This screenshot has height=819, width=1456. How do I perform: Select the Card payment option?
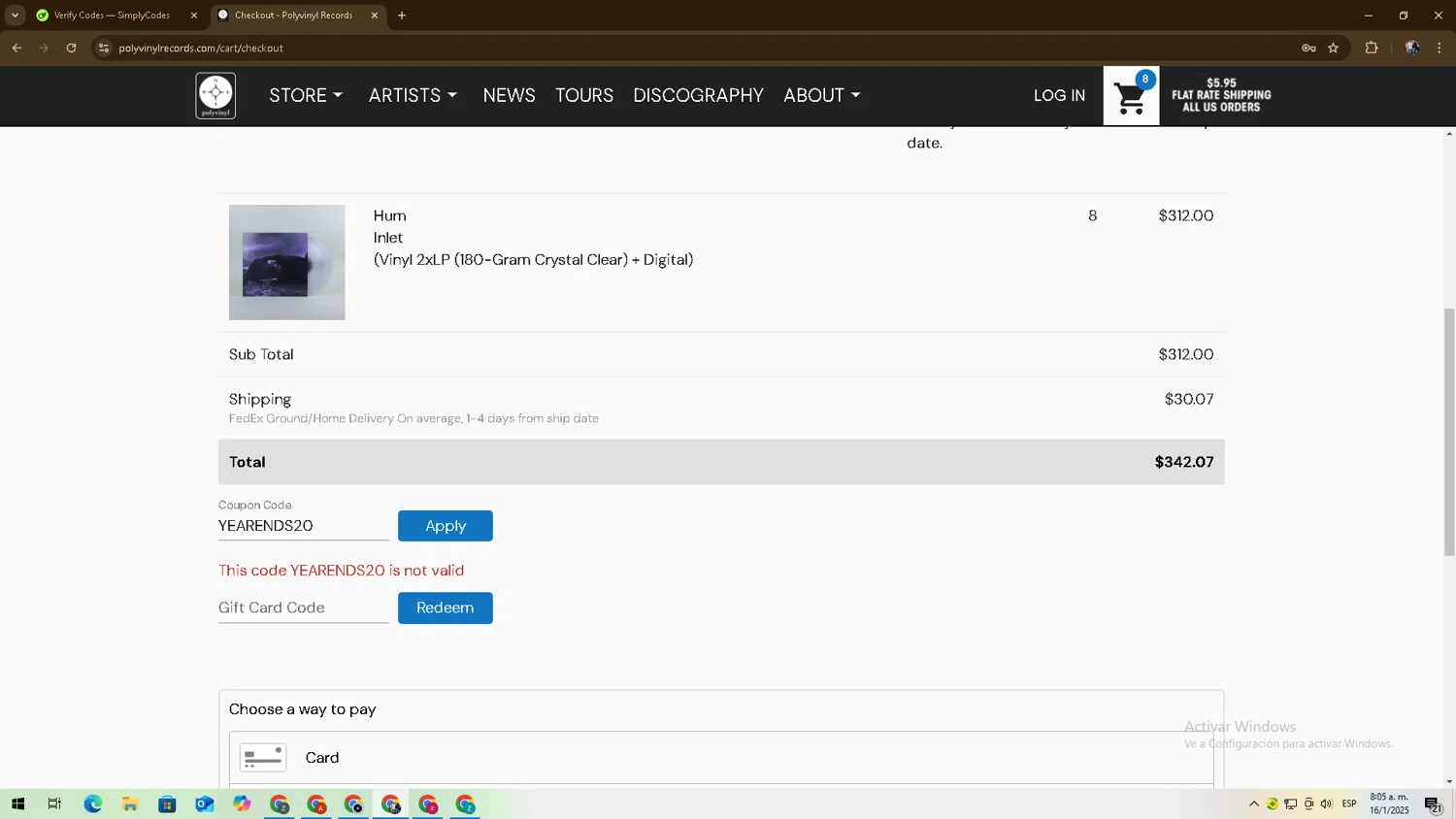721,758
